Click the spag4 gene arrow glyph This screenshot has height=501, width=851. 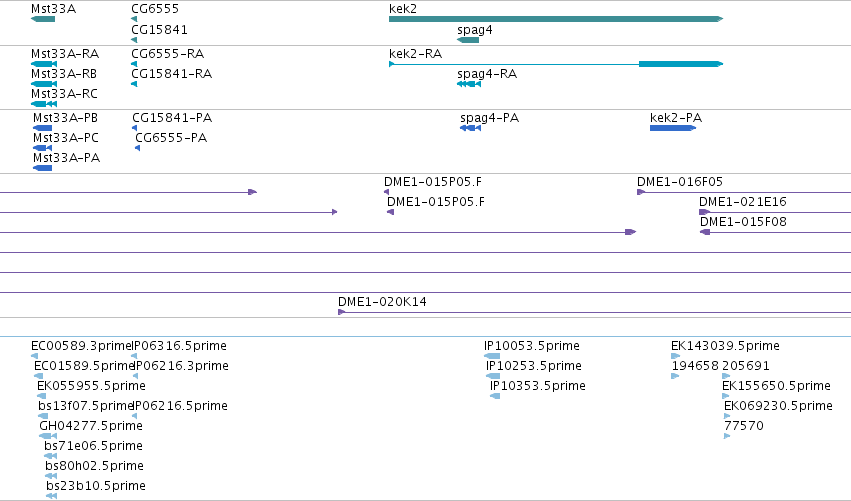(468, 40)
